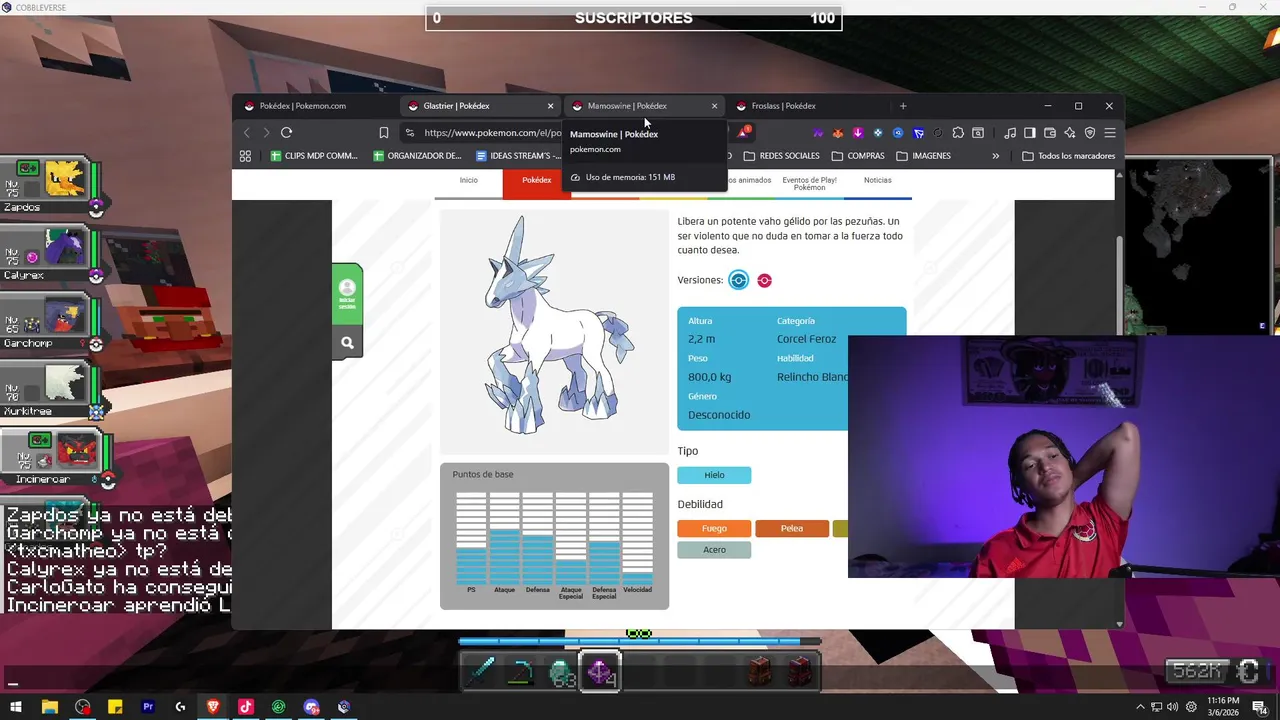The width and height of the screenshot is (1280, 720).
Task: Select the blue Pokémon version icon
Action: (738, 280)
